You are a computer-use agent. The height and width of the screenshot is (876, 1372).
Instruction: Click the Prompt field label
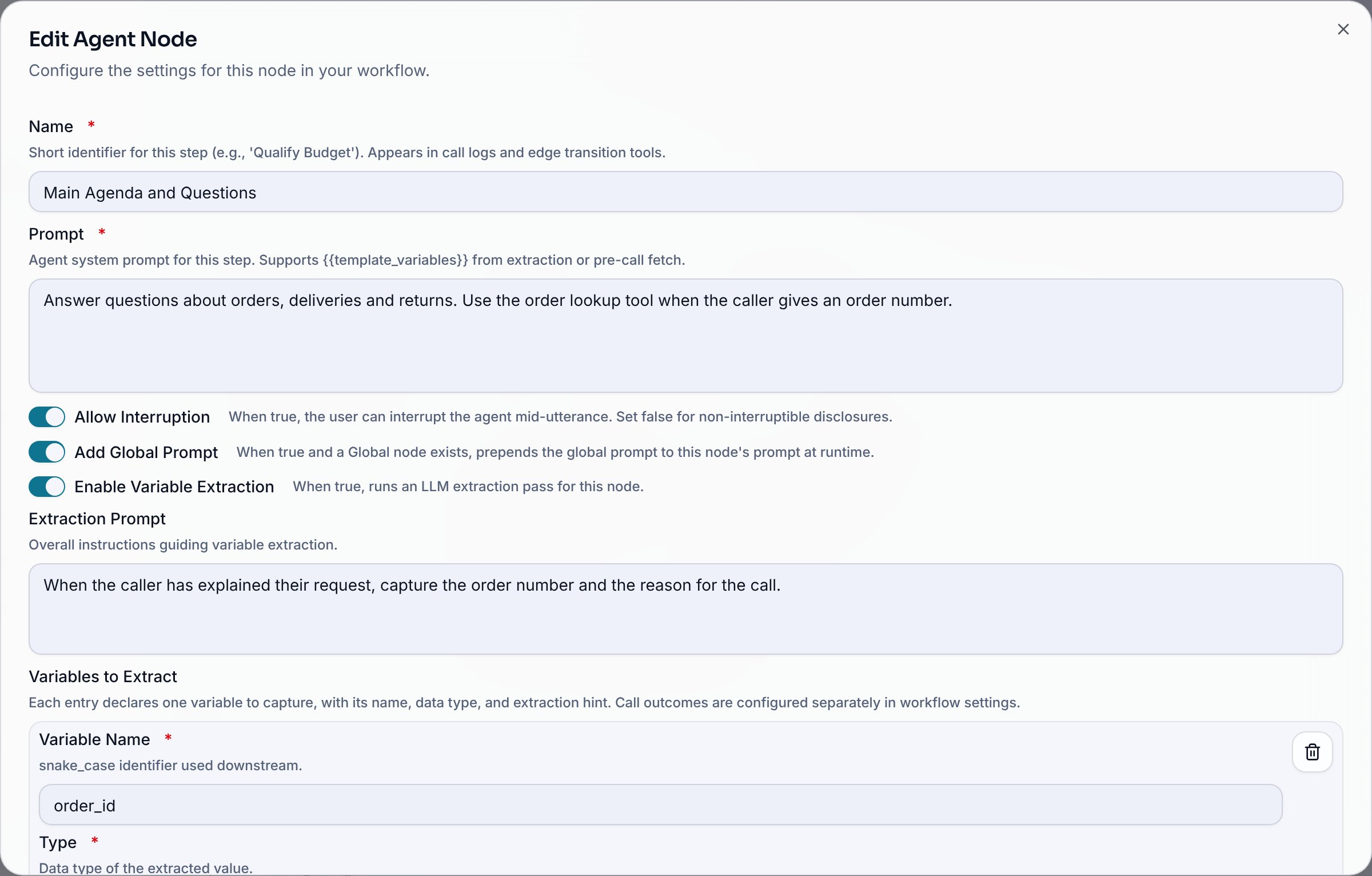coord(56,234)
